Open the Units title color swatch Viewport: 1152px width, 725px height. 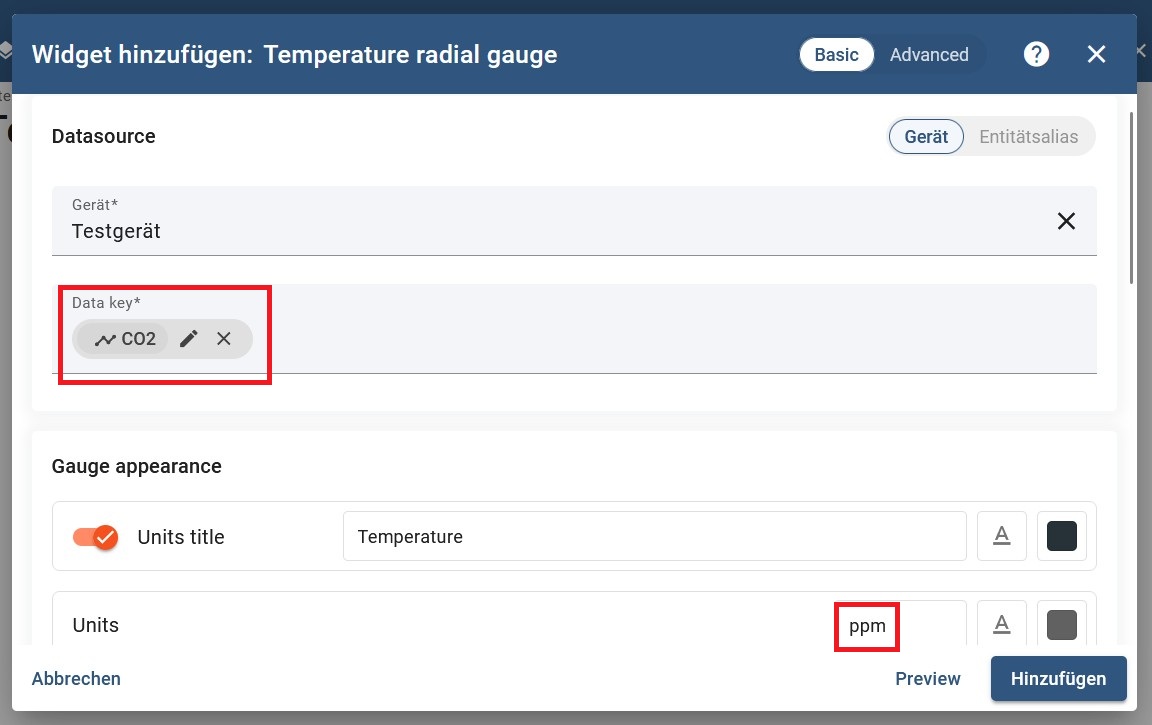[1062, 537]
